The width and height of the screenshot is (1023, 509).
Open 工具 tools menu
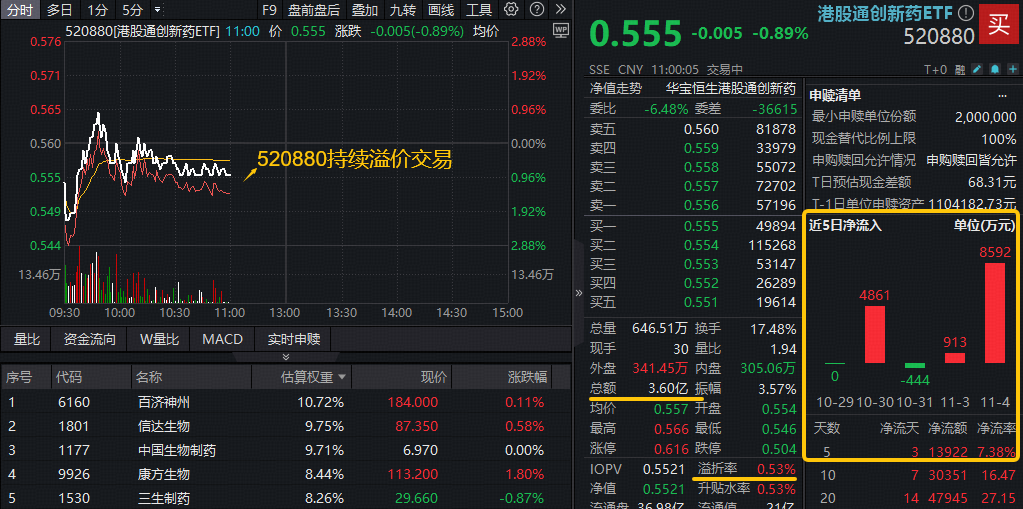click(x=480, y=10)
